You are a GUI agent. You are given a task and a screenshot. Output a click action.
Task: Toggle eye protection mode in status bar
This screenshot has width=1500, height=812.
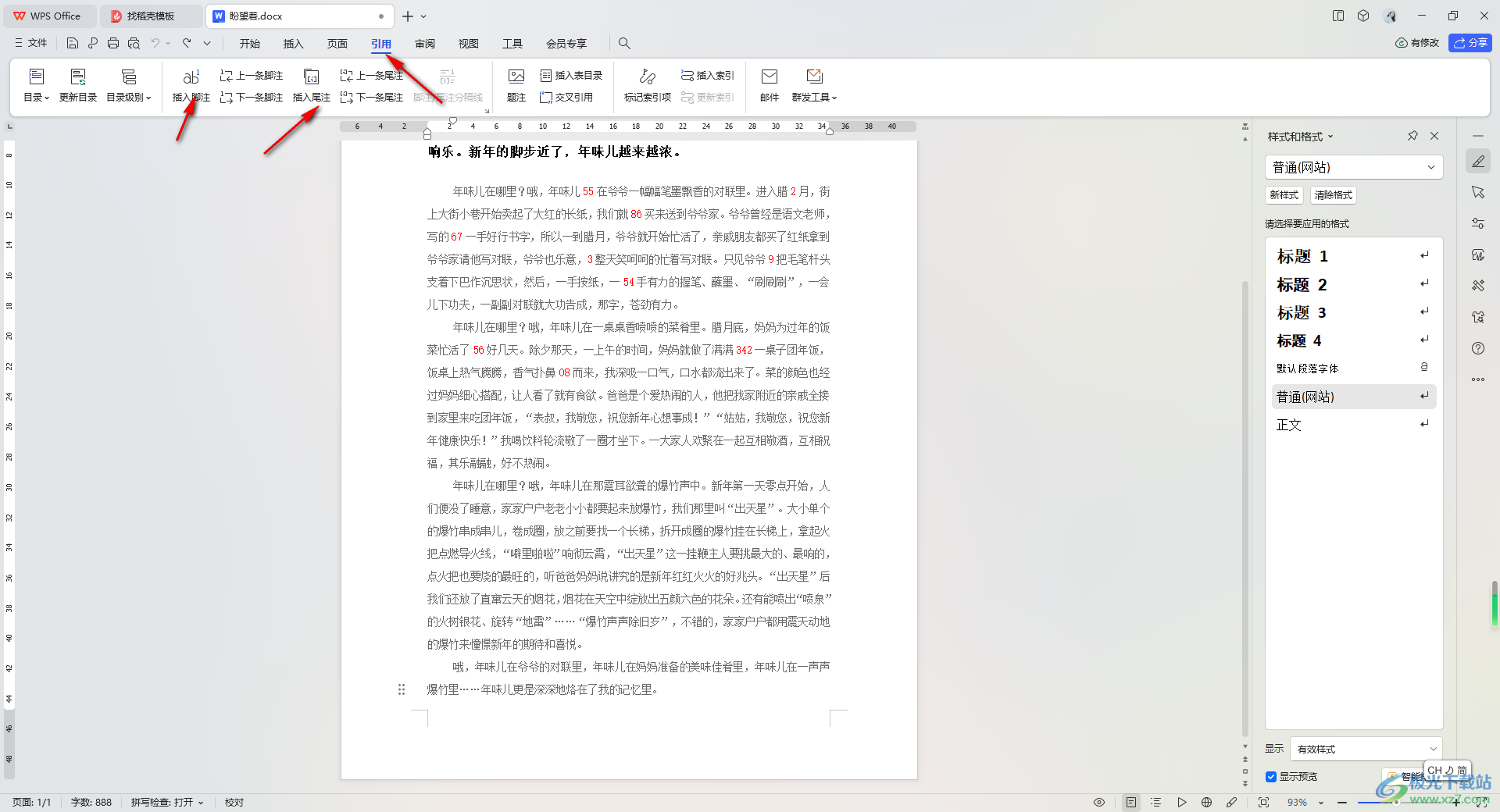click(1099, 802)
